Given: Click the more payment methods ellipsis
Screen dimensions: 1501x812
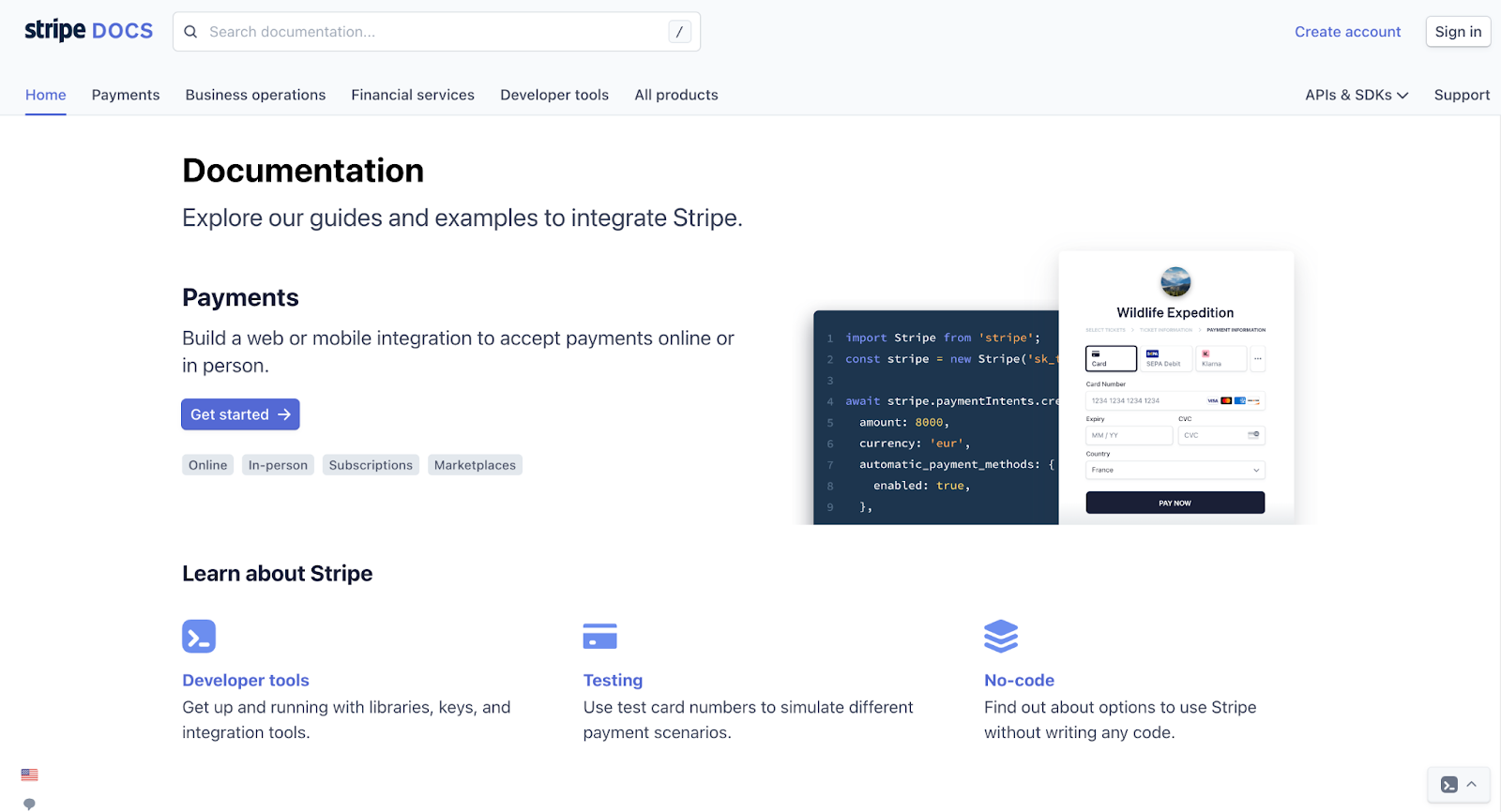Looking at the screenshot, I should coord(1258,359).
